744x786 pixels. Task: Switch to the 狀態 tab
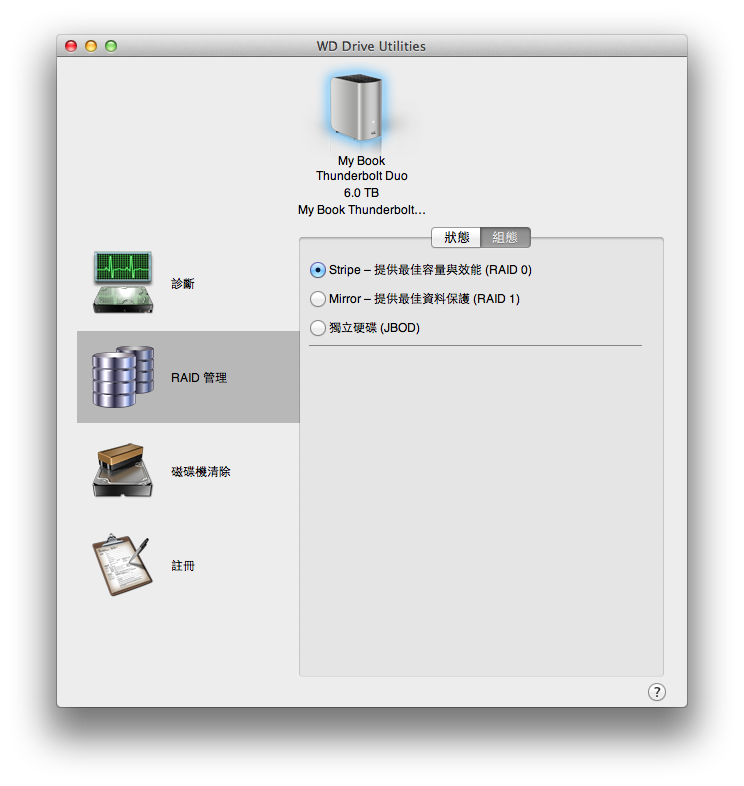click(456, 237)
